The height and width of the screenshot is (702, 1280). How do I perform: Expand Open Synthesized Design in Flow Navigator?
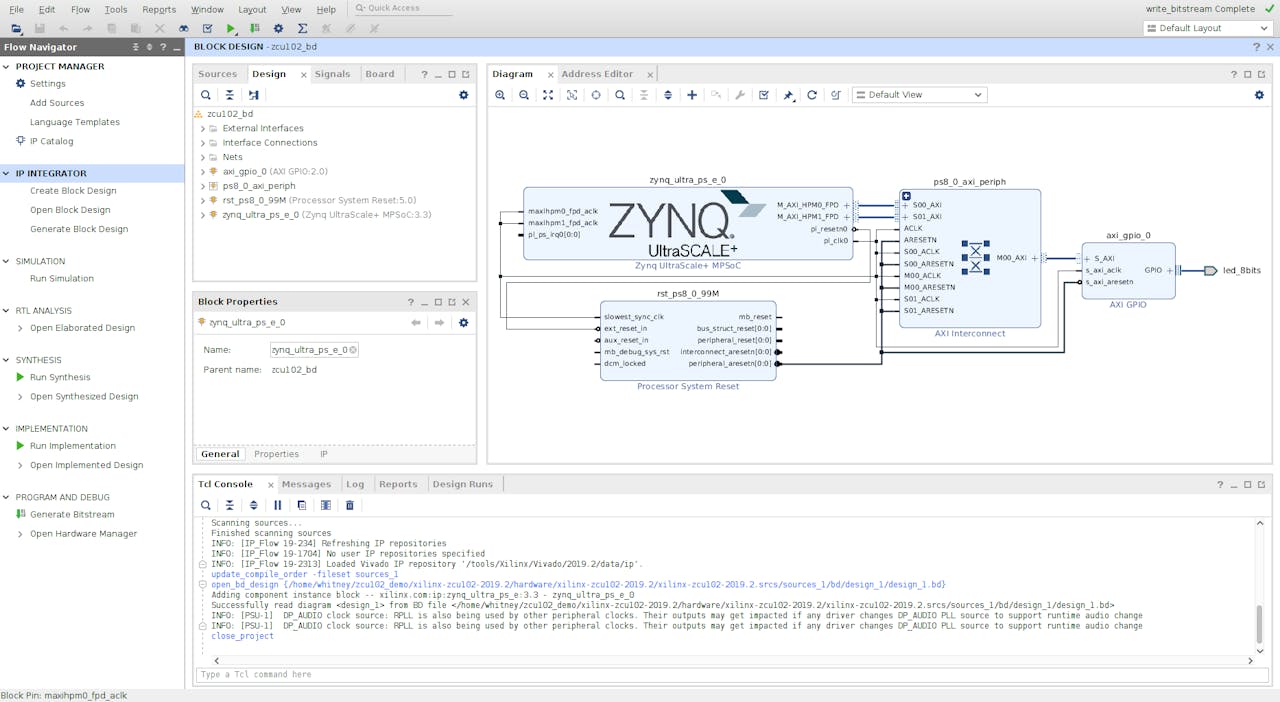tap(21, 397)
